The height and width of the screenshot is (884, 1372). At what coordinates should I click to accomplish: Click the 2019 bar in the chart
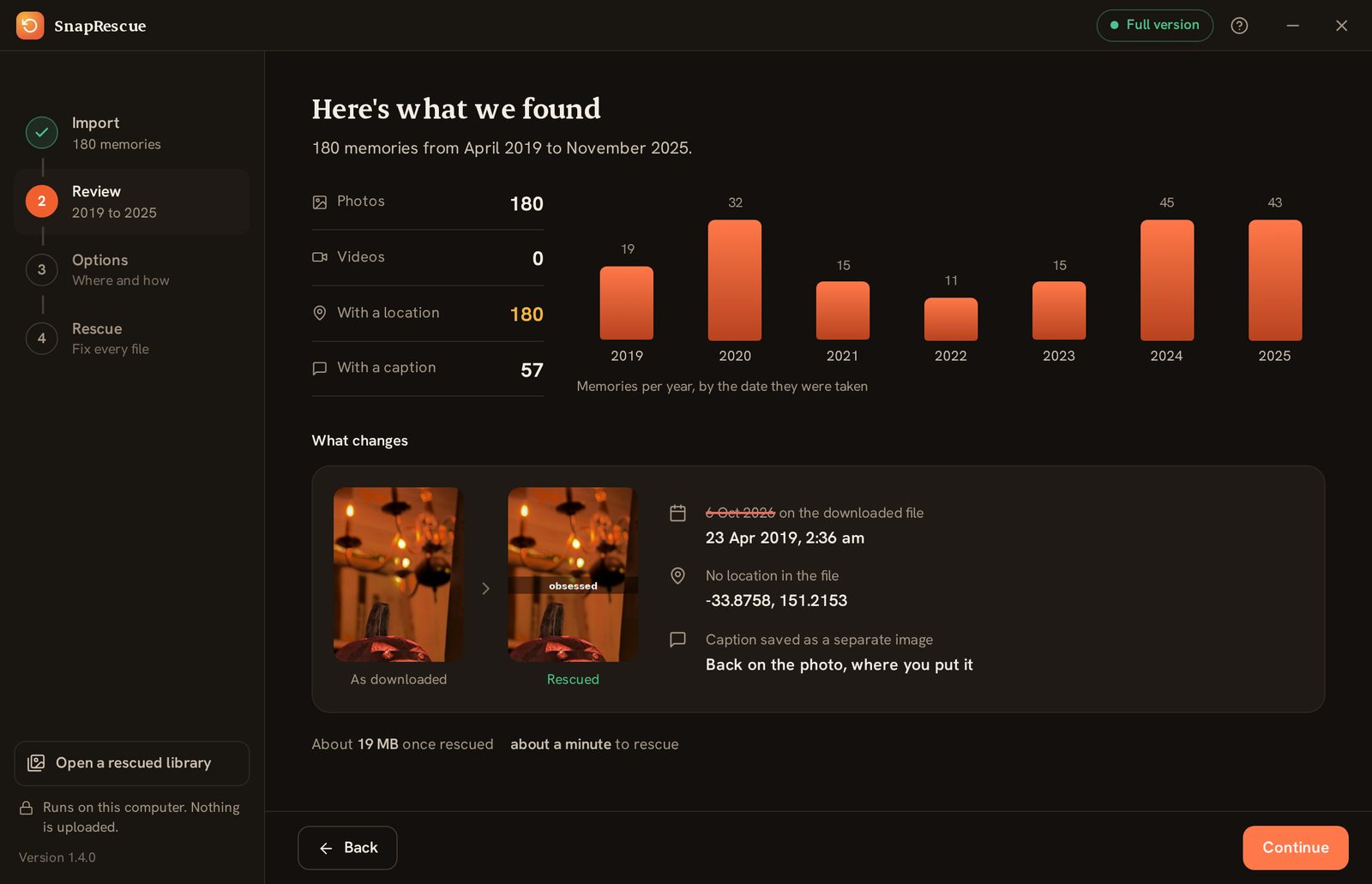pos(627,304)
